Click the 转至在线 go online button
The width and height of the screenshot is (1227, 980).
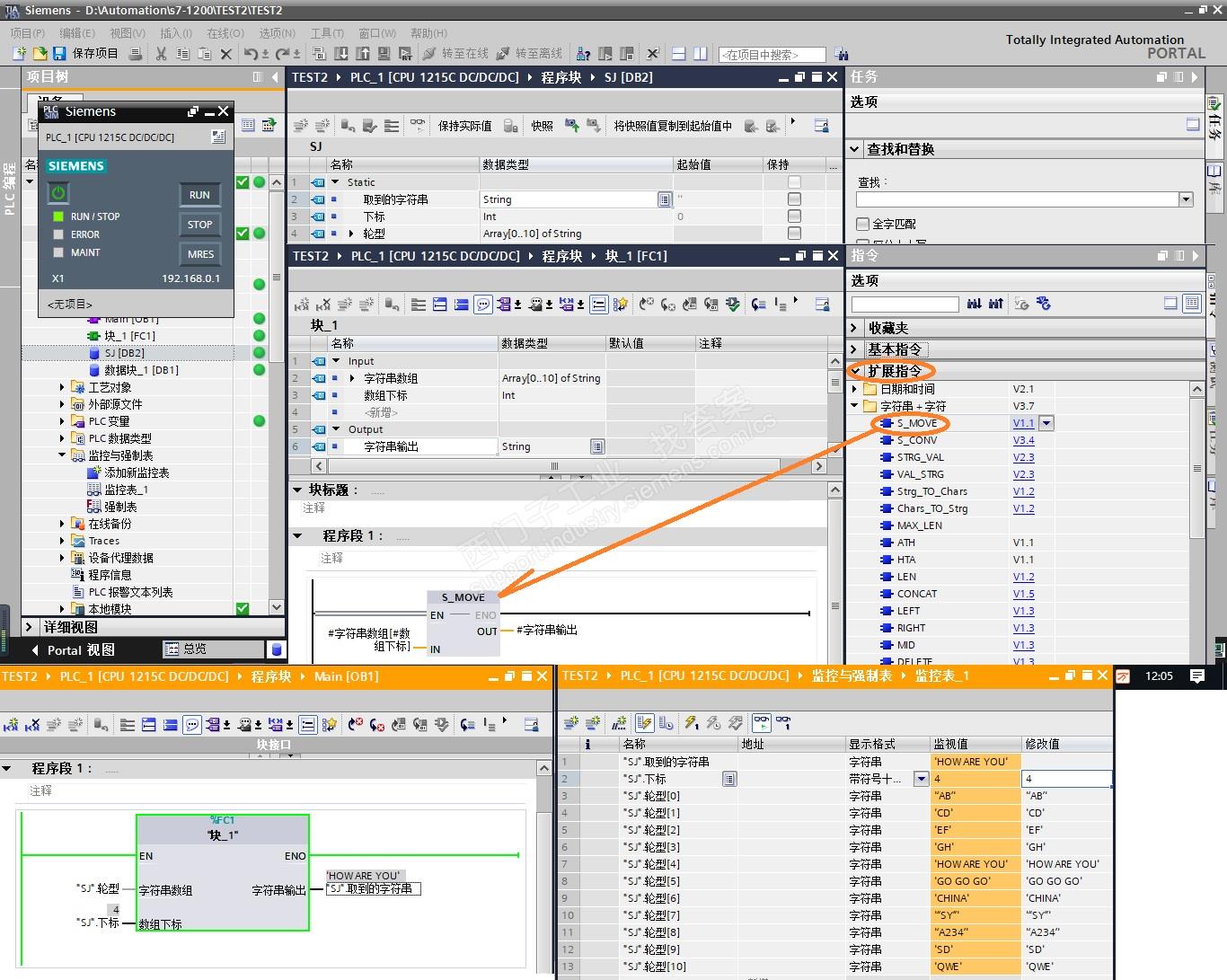[455, 54]
